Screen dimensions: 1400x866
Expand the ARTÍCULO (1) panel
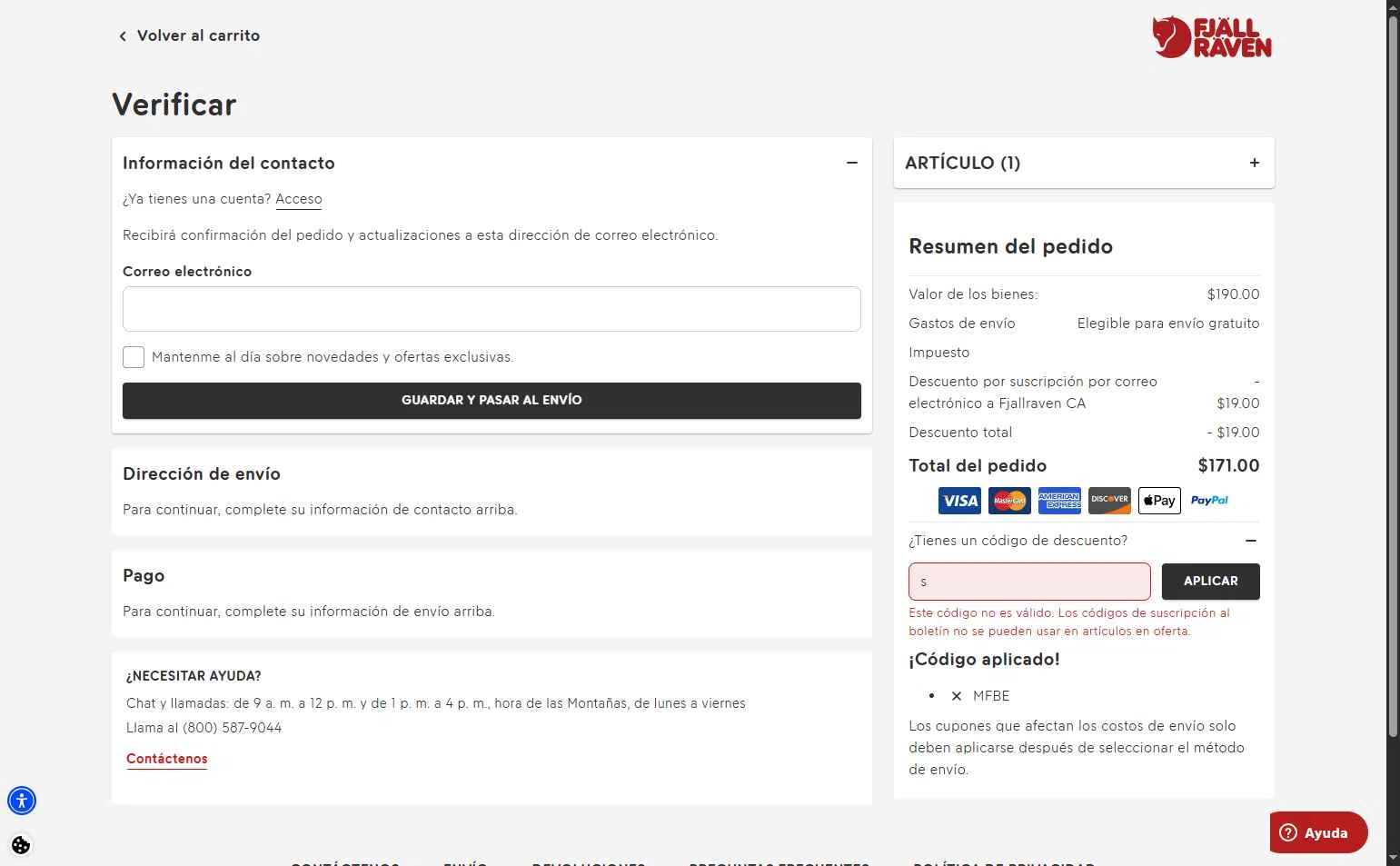coord(1254,163)
